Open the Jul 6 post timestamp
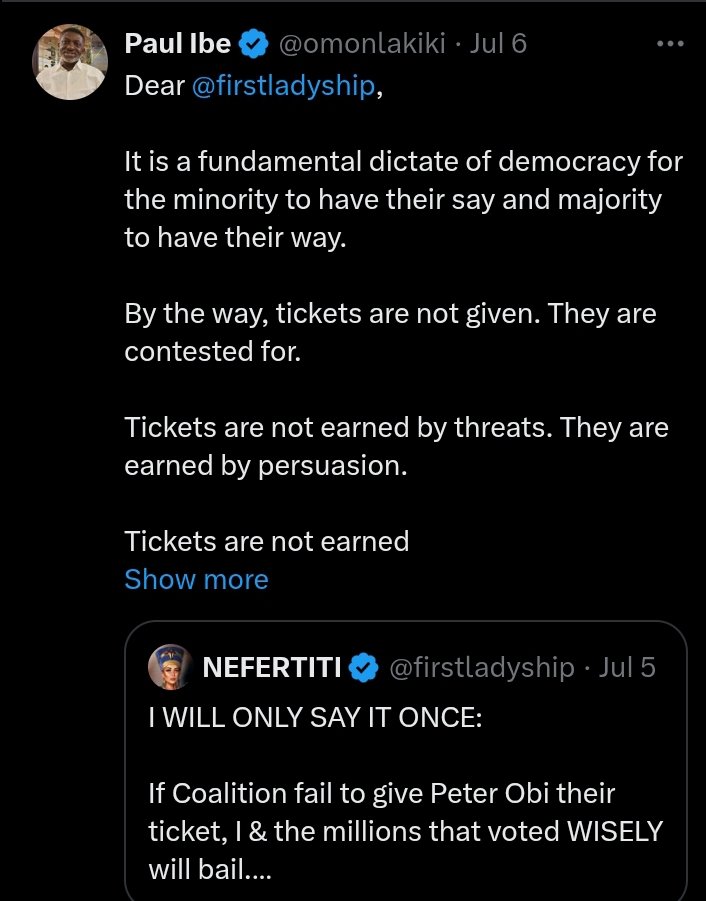Viewport: 706px width, 901px height. (x=498, y=44)
